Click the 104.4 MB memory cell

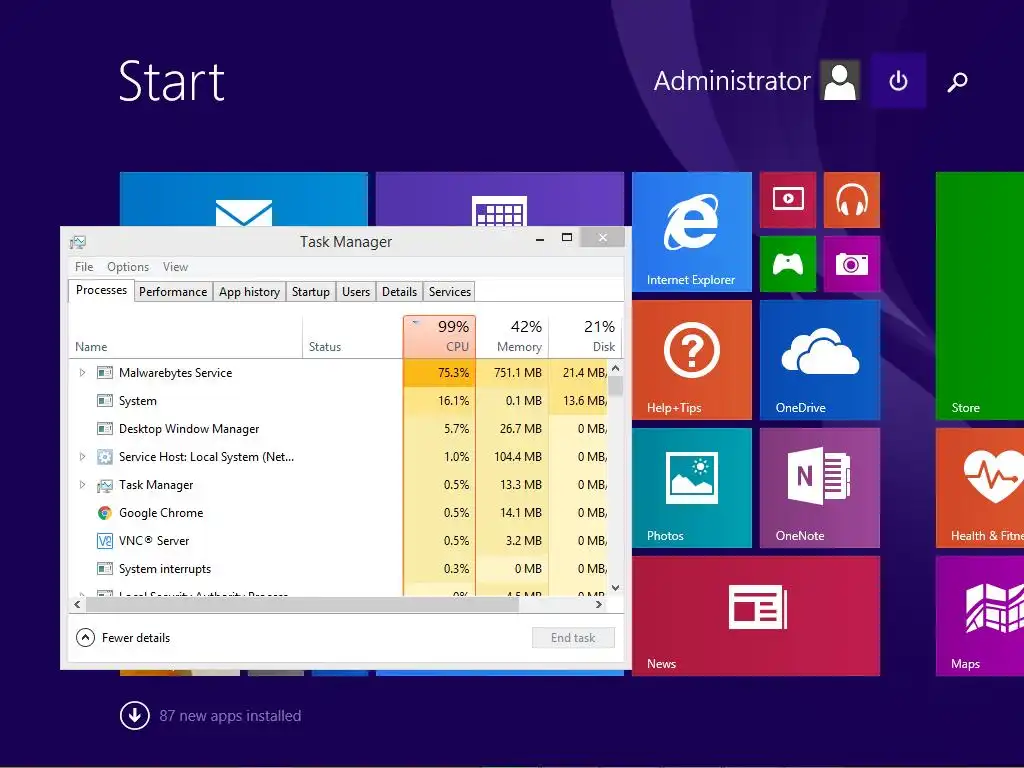[512, 457]
